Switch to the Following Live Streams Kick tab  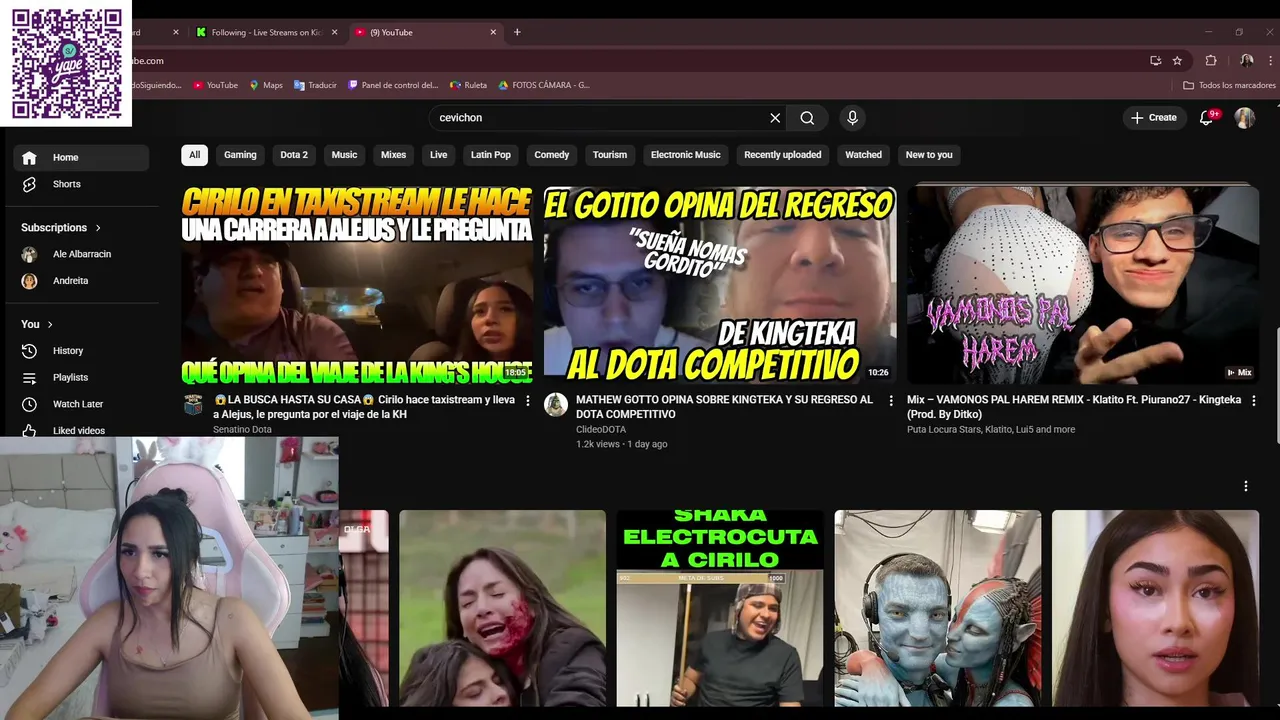(x=265, y=32)
